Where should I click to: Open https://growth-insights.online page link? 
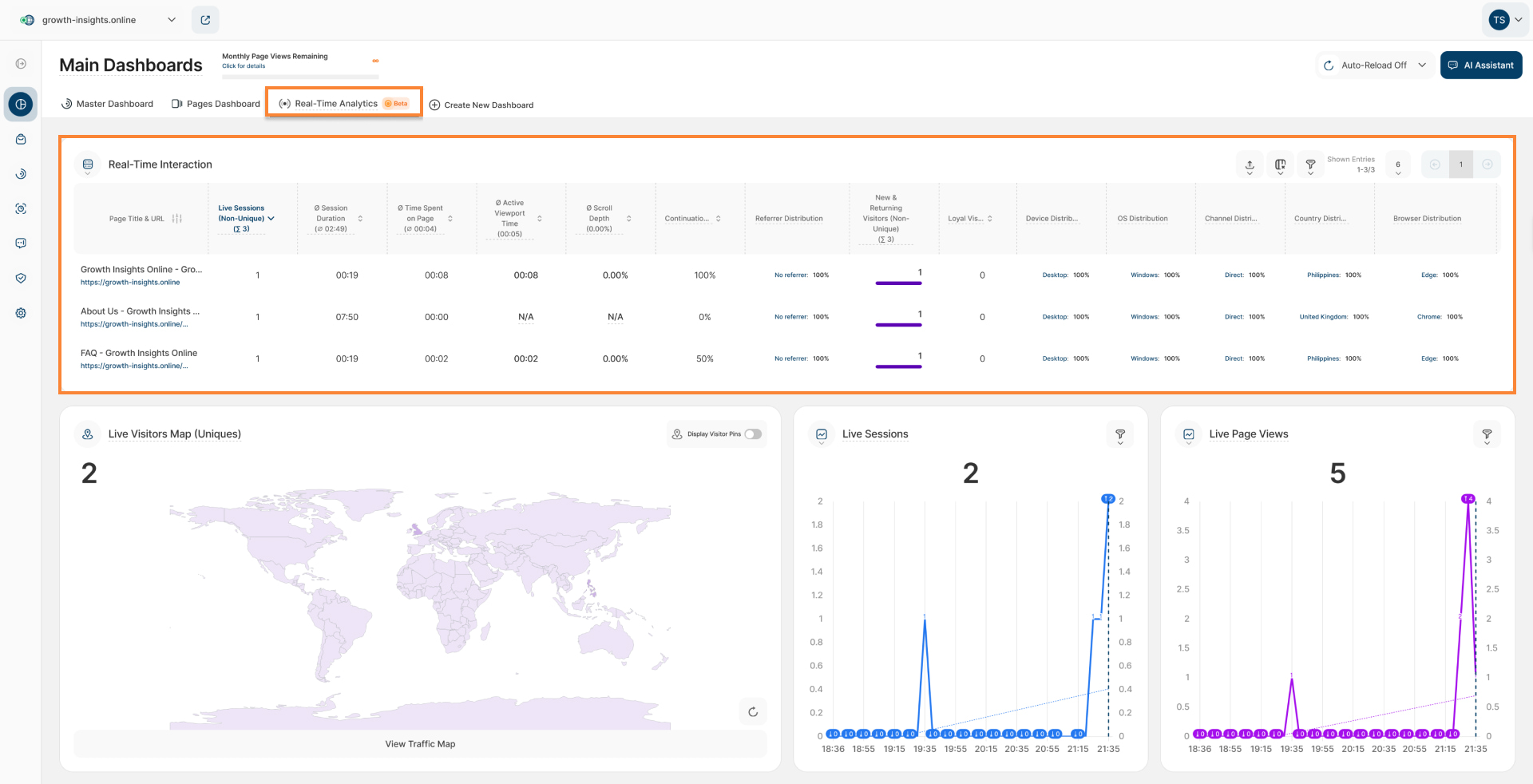(130, 283)
